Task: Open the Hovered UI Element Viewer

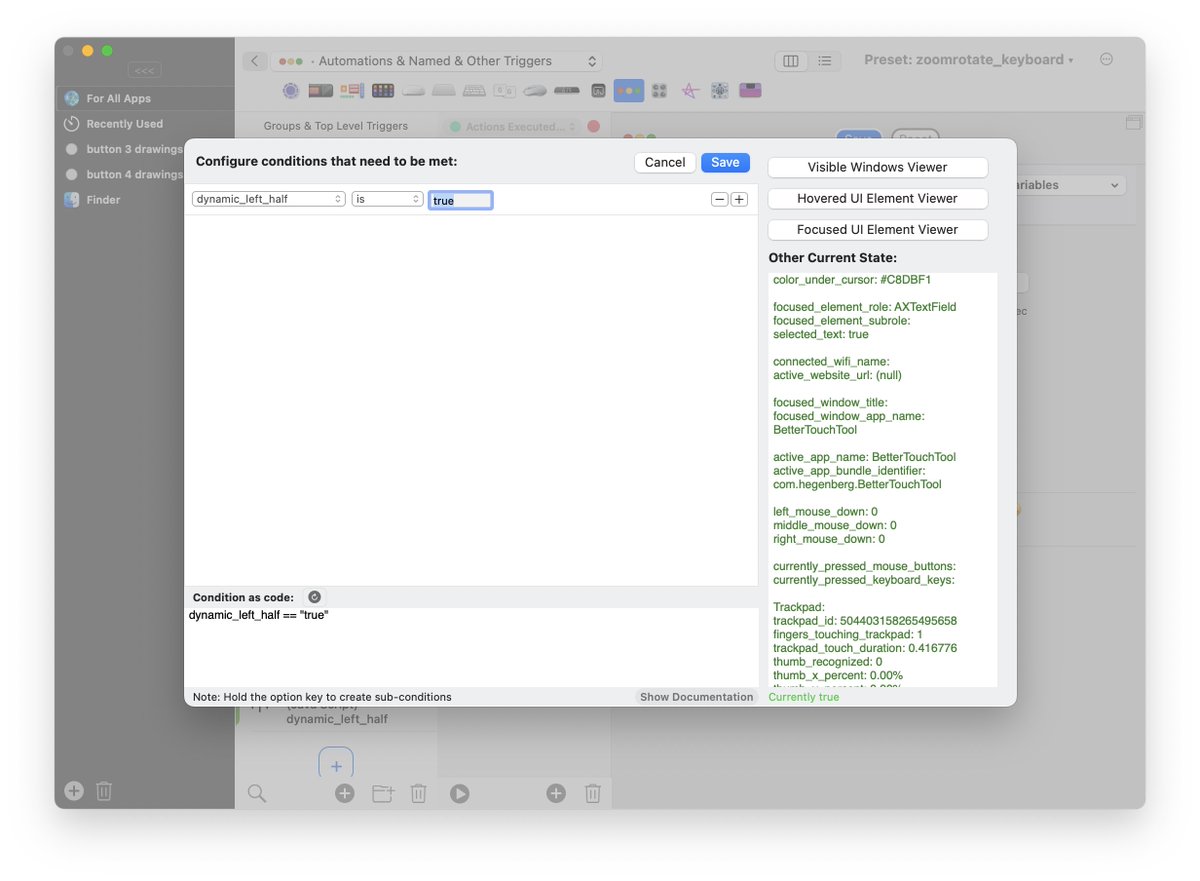Action: pos(878,198)
